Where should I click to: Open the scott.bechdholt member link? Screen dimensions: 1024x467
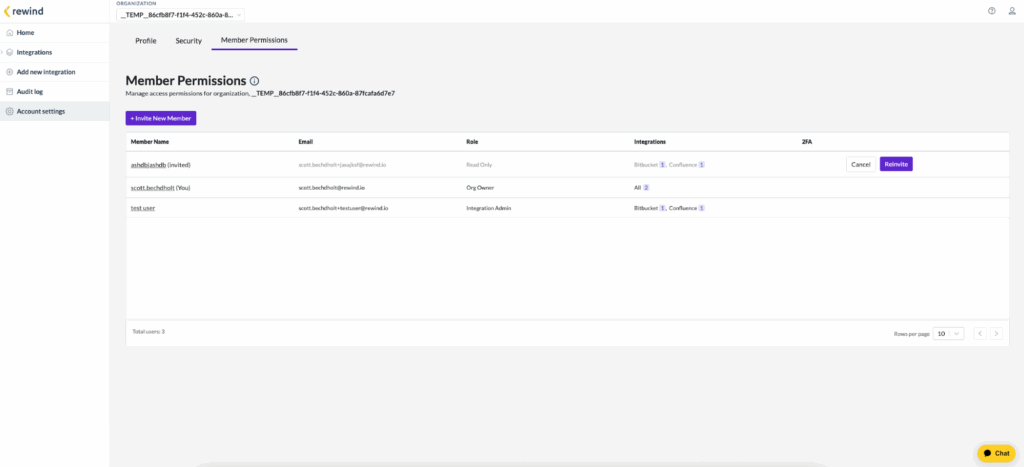(152, 187)
